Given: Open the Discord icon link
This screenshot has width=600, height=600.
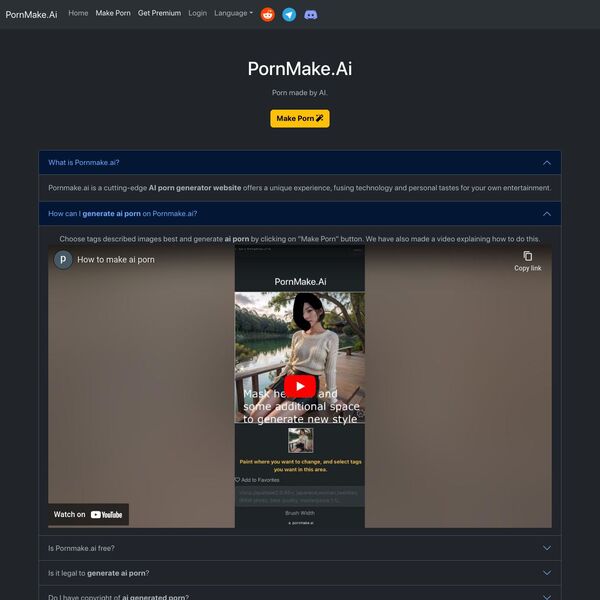Looking at the screenshot, I should (x=311, y=14).
